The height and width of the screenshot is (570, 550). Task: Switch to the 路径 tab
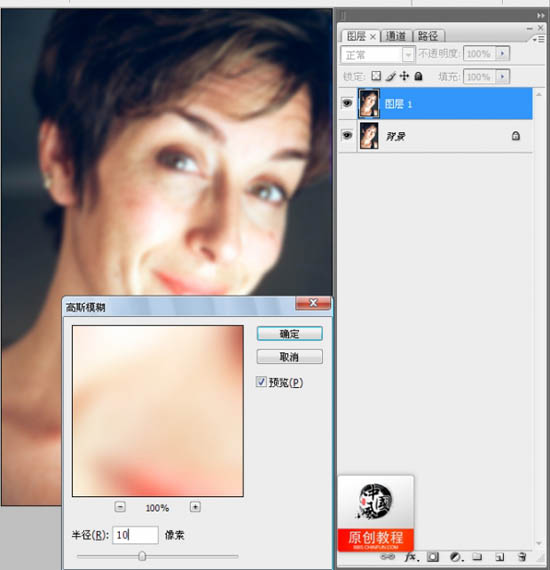(428, 36)
